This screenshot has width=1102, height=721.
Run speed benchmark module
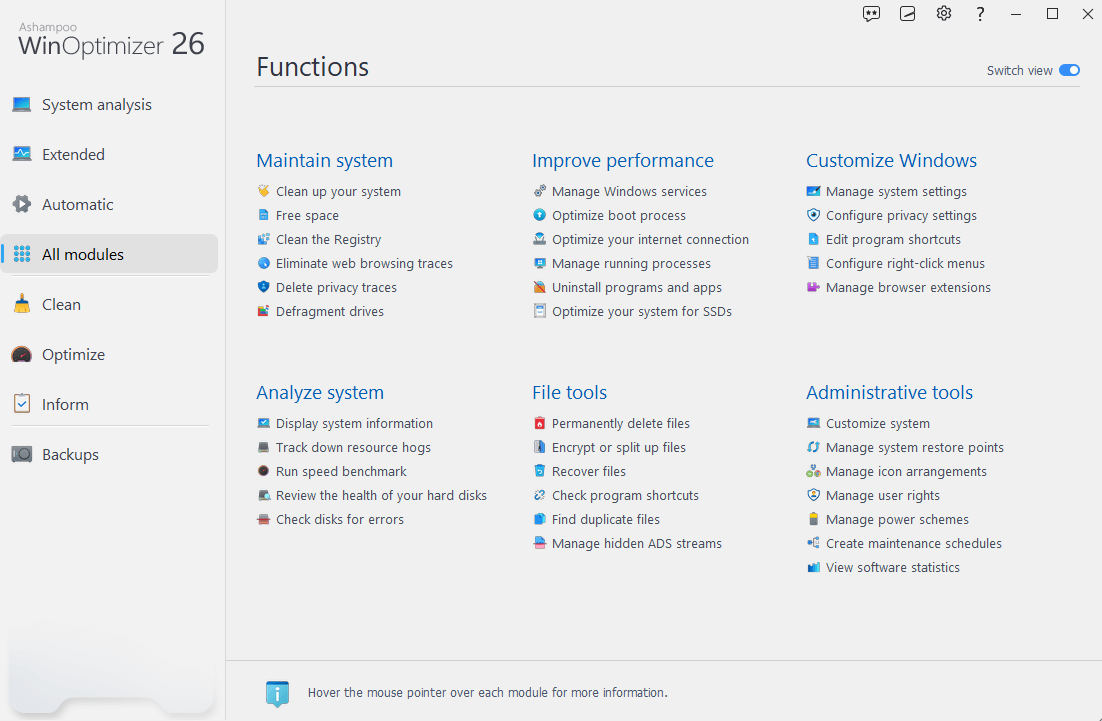point(341,472)
